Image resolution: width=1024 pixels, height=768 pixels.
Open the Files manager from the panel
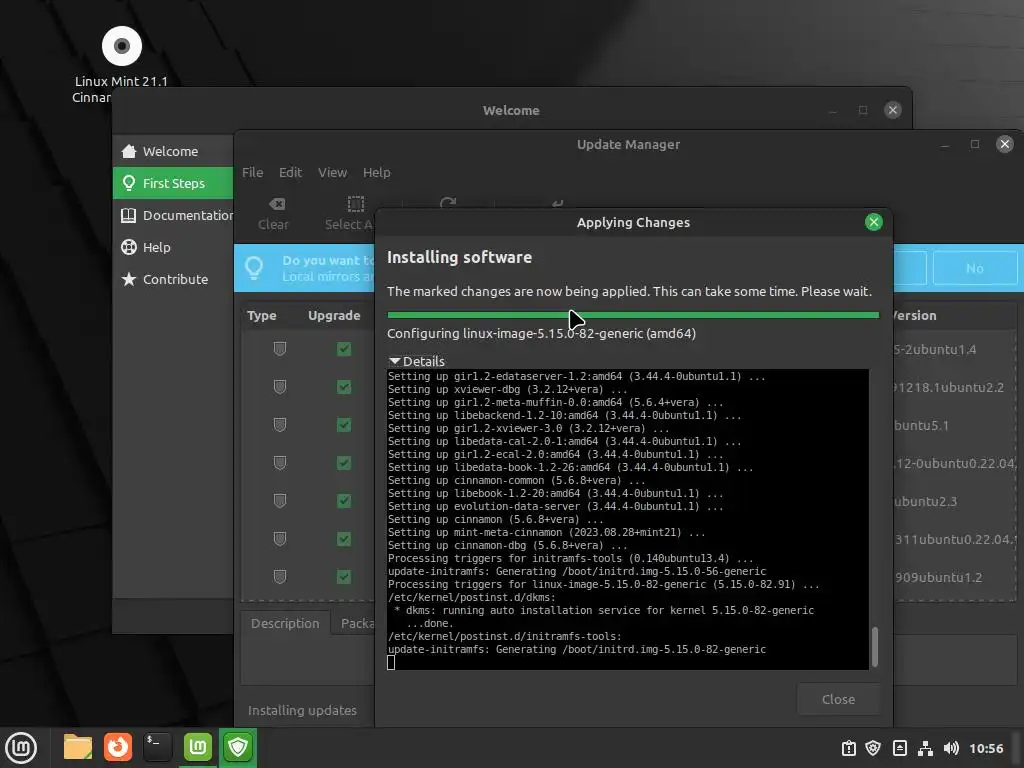coord(78,747)
